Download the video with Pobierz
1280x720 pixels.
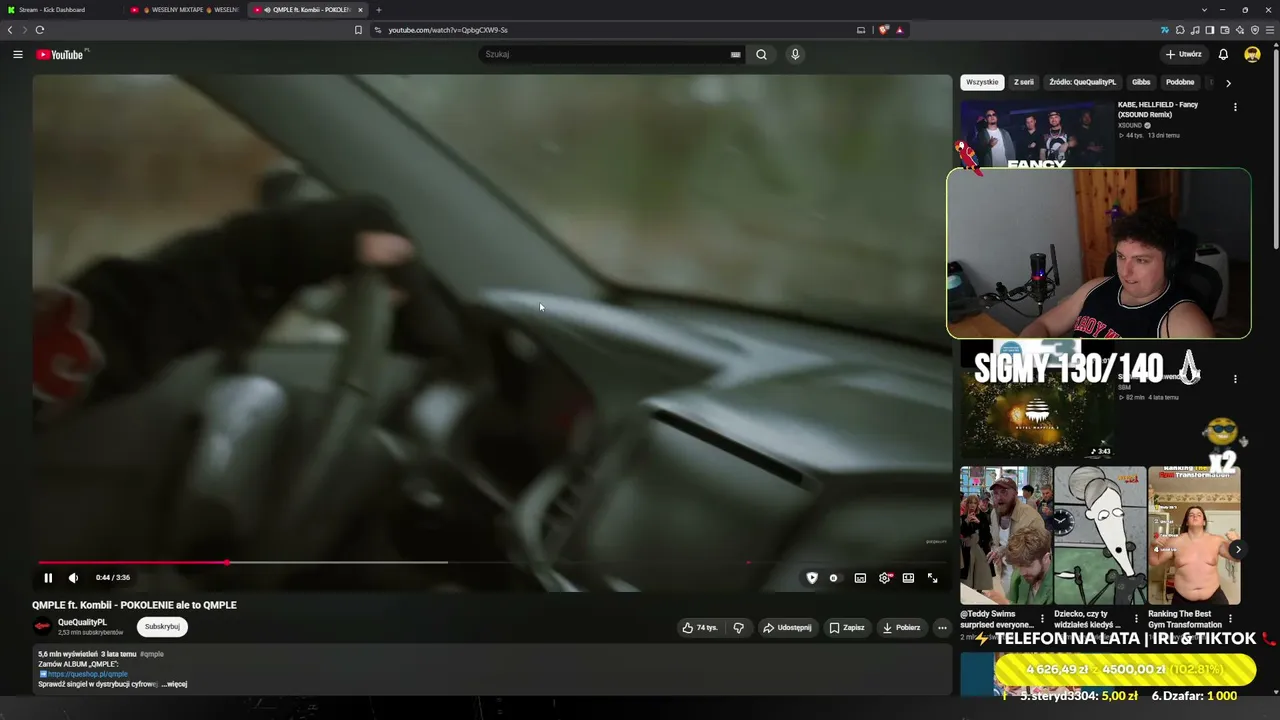tap(901, 628)
